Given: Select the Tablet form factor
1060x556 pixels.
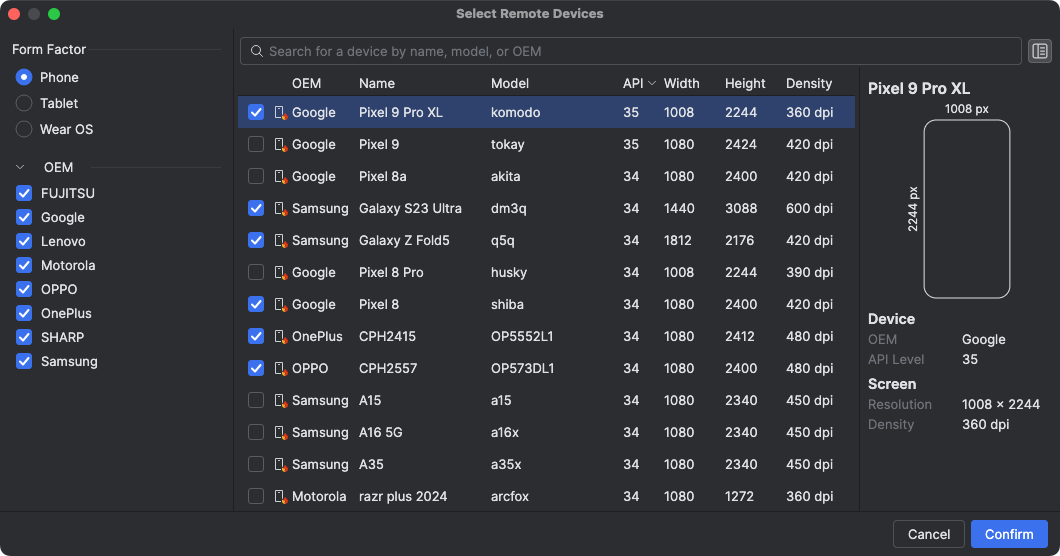Looking at the screenshot, I should click(24, 103).
